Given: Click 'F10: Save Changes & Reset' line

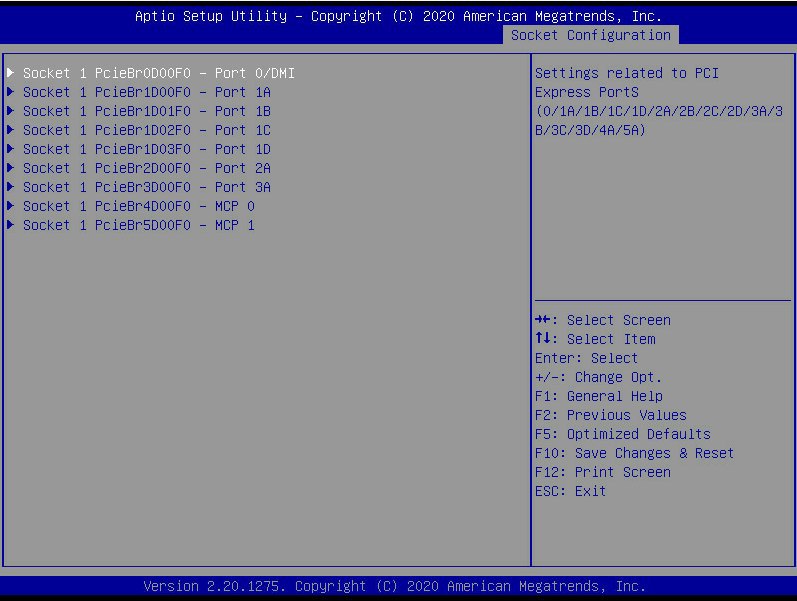Looking at the screenshot, I should click(x=634, y=453).
